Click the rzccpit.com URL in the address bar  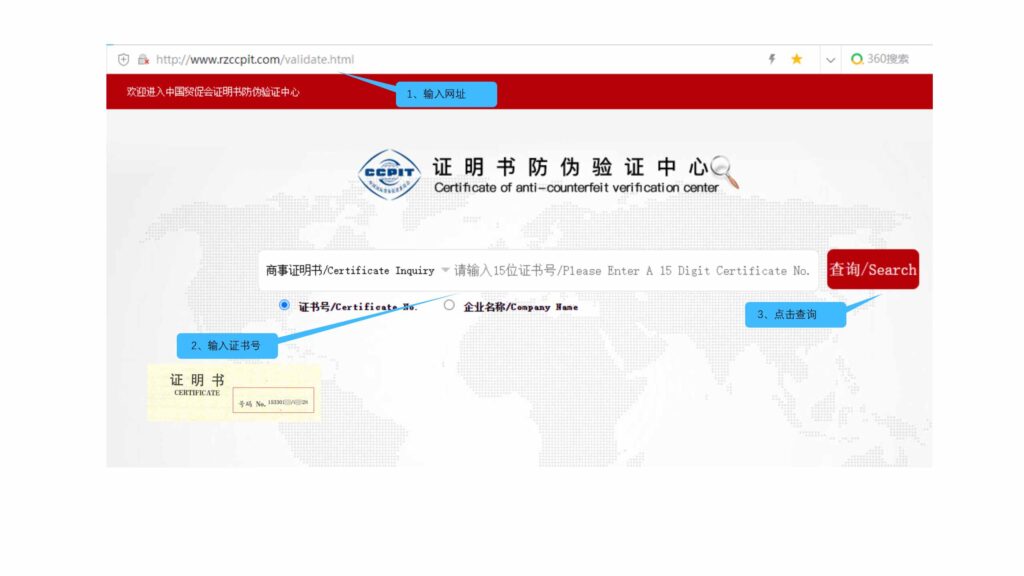point(255,59)
